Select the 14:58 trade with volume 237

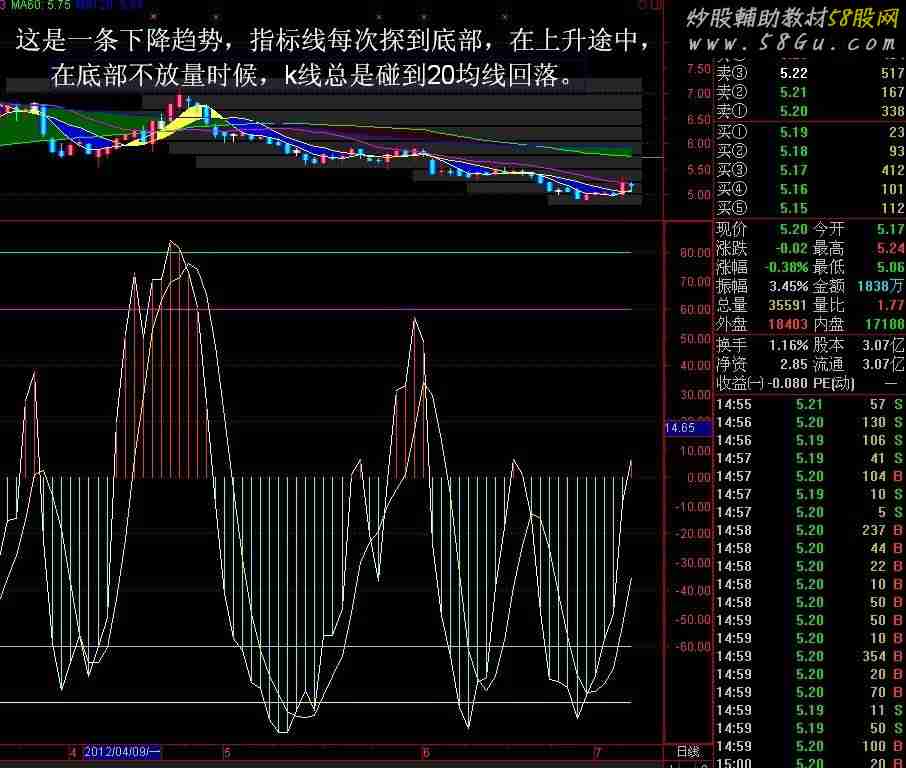[810, 530]
